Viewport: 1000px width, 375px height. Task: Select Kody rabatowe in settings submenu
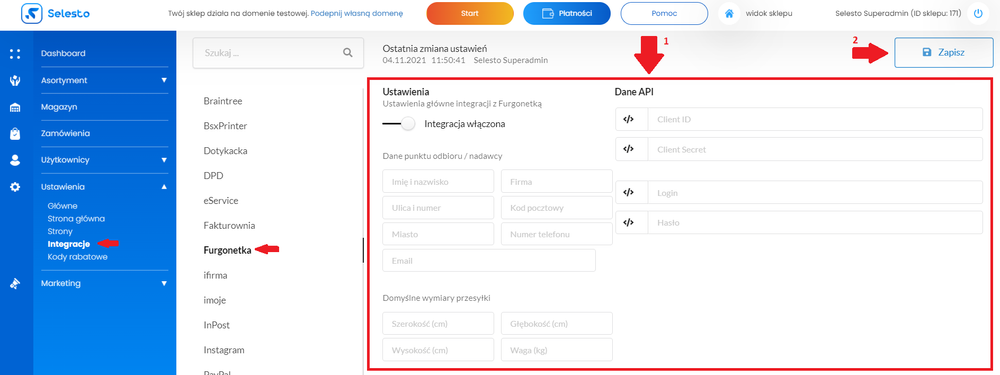[77, 257]
